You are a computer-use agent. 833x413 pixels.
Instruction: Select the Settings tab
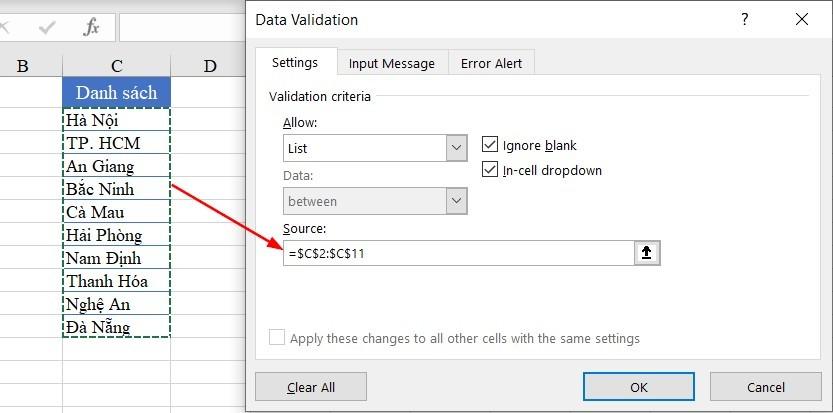(295, 62)
